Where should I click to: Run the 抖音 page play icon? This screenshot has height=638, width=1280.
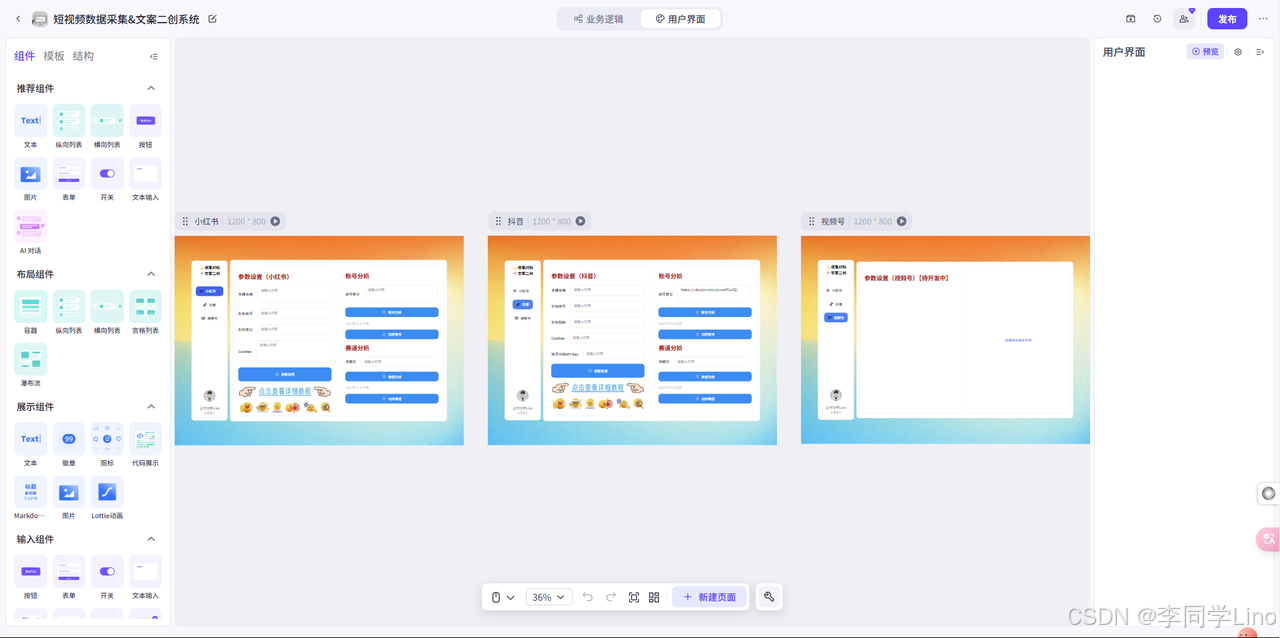(580, 221)
